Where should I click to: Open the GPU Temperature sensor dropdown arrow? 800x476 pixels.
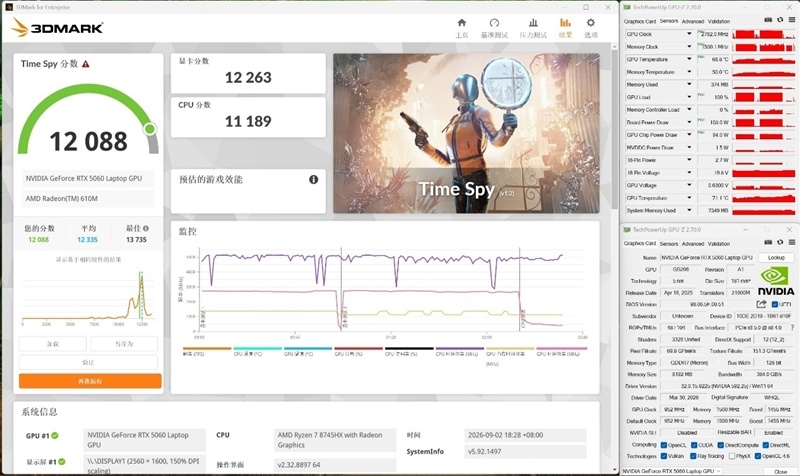(689, 59)
